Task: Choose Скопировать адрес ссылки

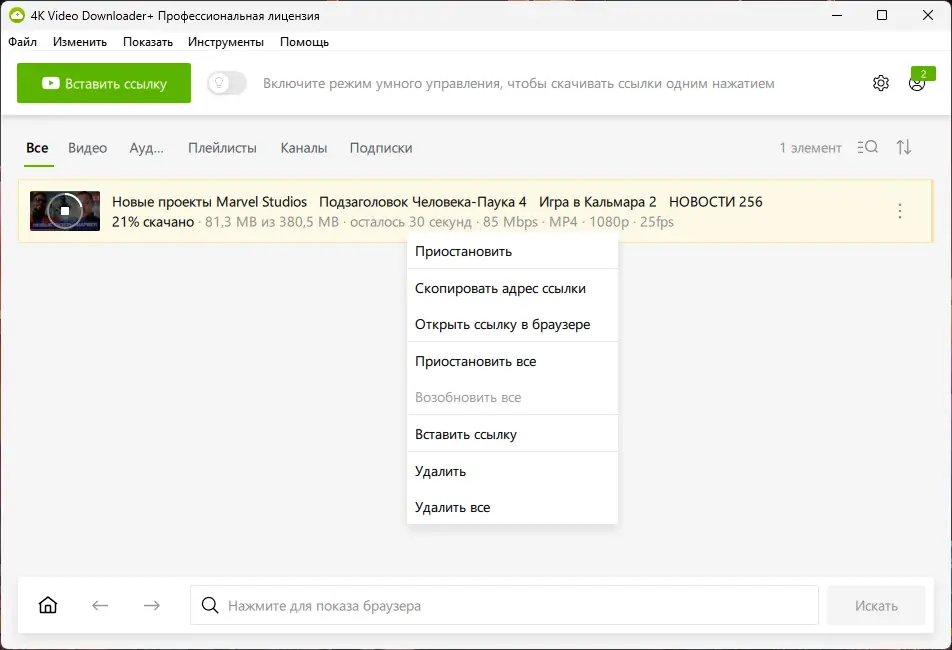Action: (x=500, y=288)
